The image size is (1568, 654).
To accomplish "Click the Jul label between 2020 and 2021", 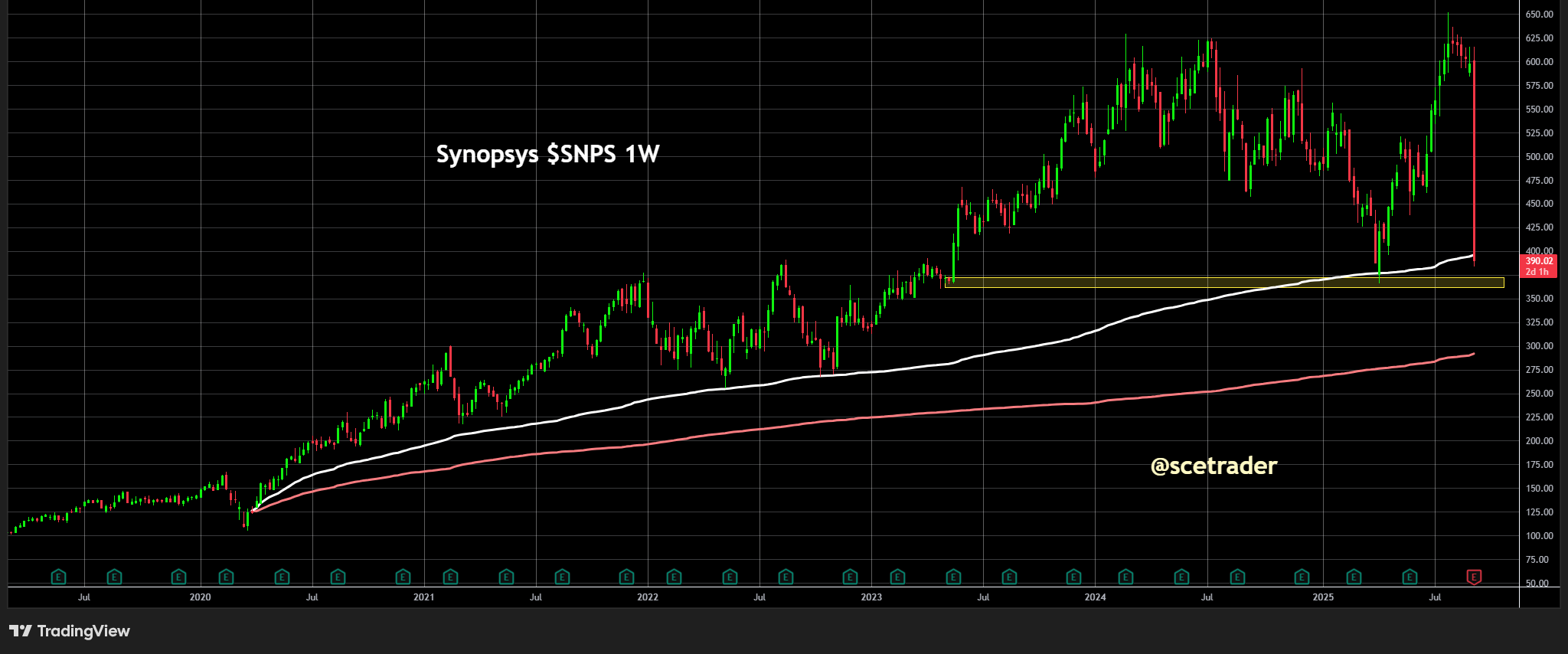I will pyautogui.click(x=312, y=597).
